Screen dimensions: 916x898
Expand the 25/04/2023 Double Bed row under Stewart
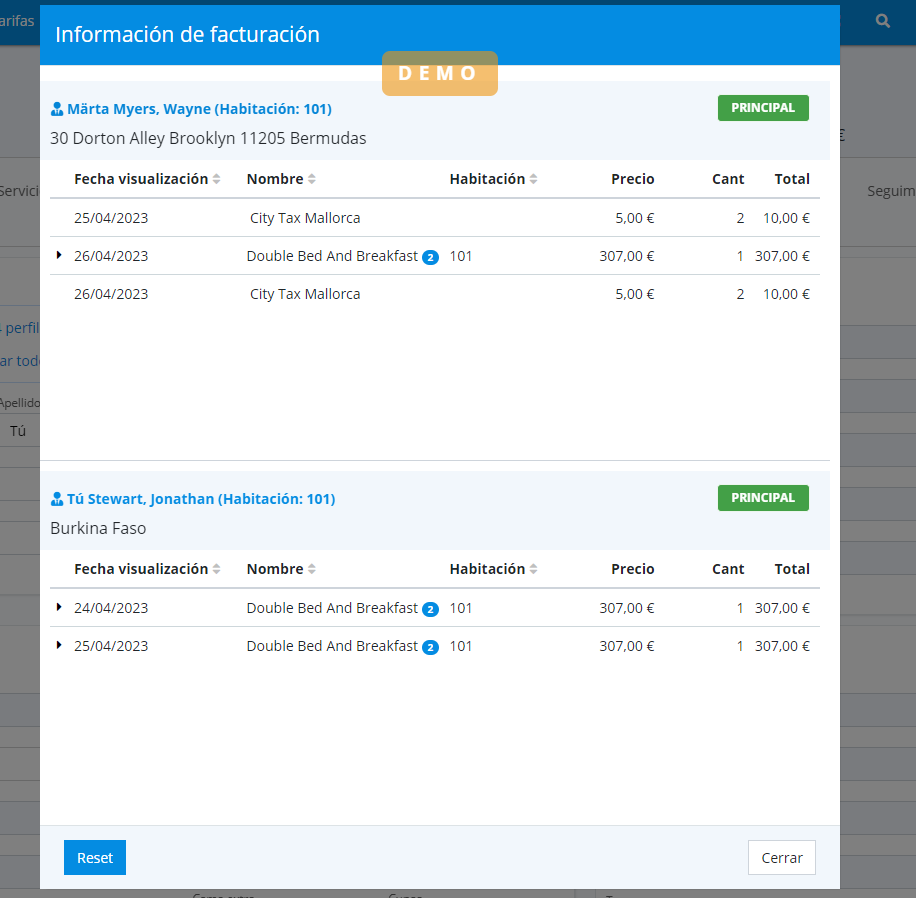coord(59,646)
